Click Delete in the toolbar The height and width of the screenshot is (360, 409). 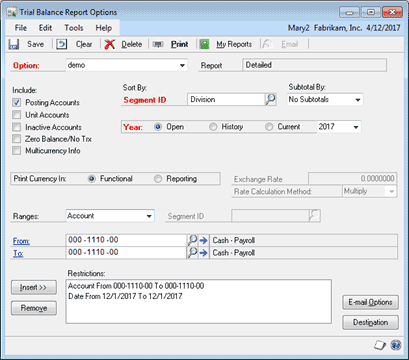pos(131,44)
